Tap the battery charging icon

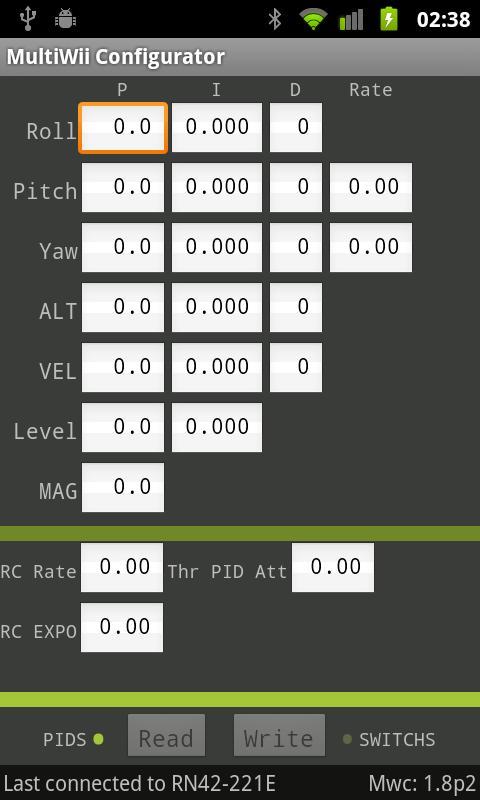(x=389, y=19)
